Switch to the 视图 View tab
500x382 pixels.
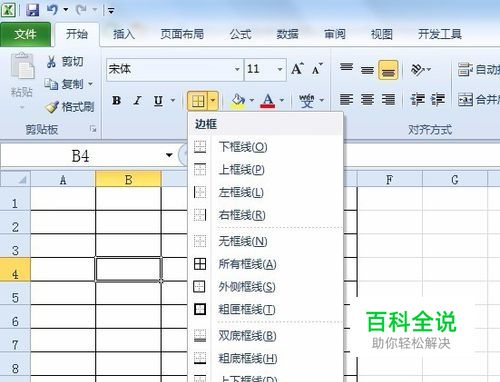coord(382,34)
